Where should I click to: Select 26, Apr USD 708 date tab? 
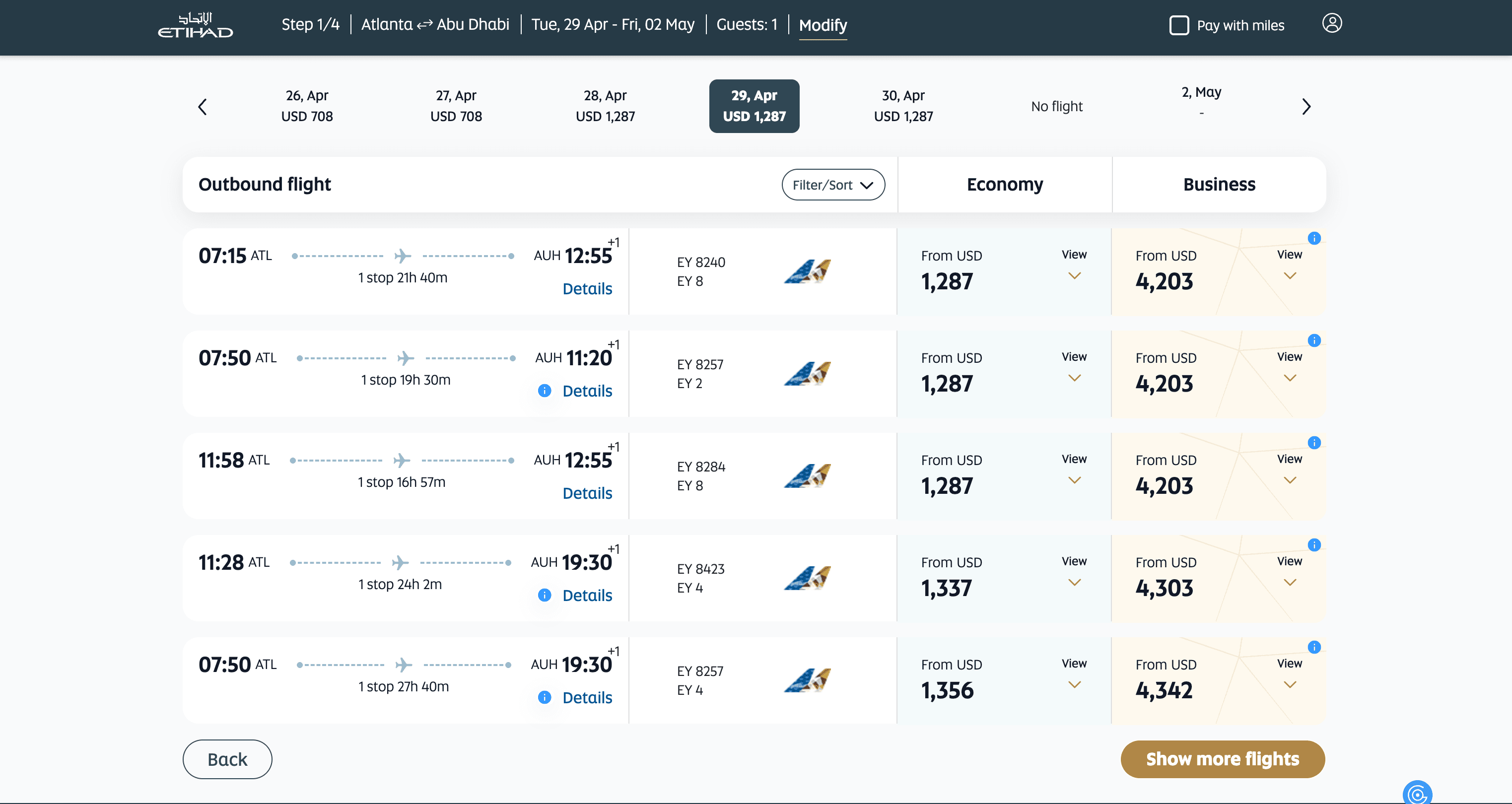click(307, 106)
